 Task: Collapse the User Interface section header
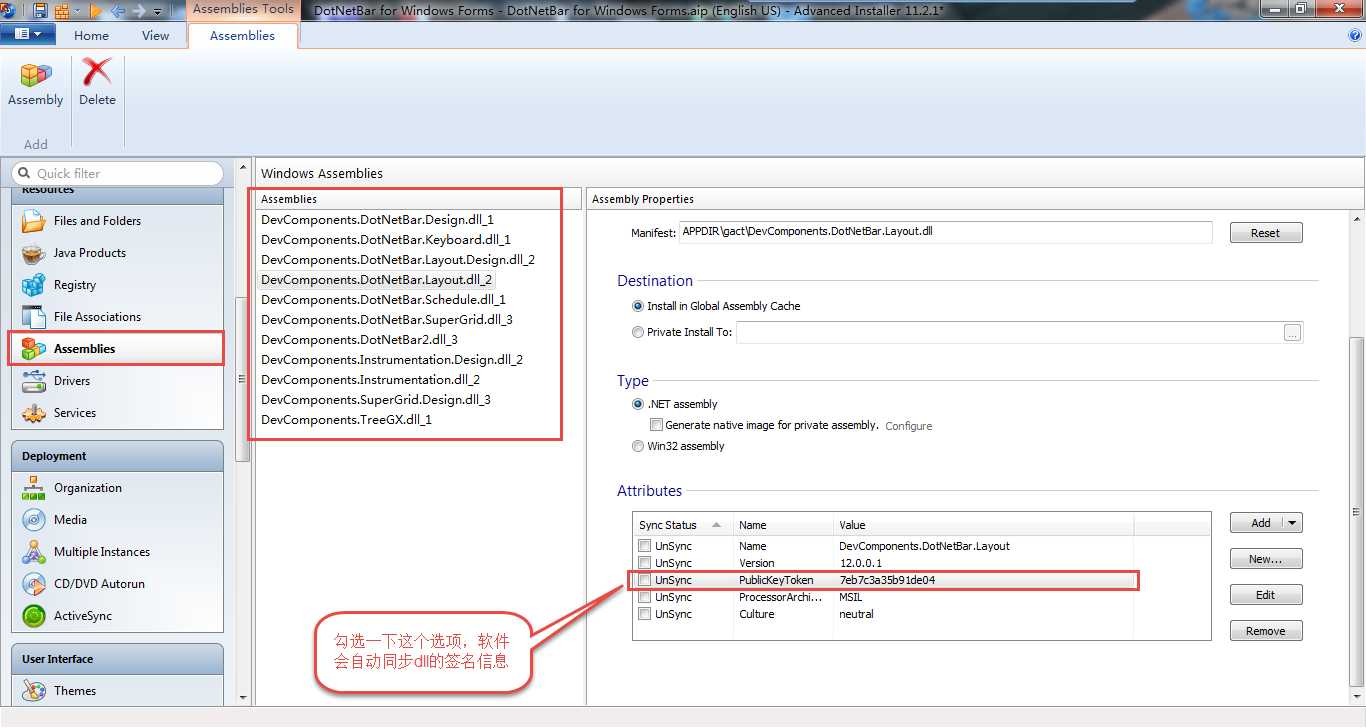(x=117, y=659)
